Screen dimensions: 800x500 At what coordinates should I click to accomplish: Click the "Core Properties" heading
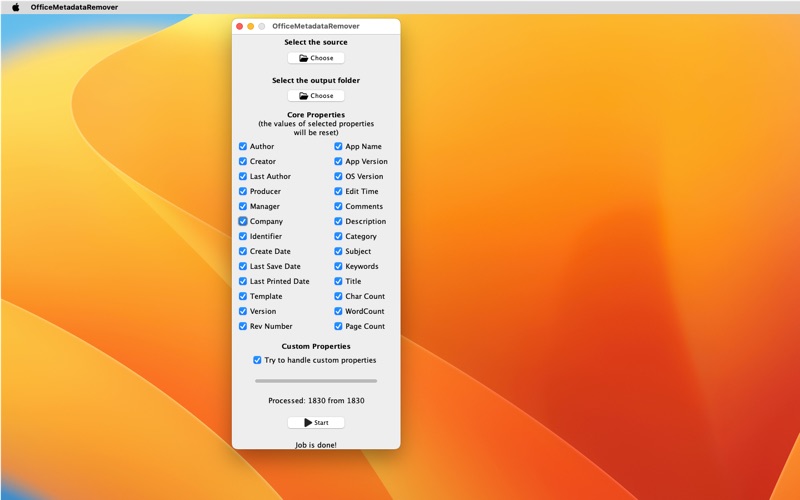point(316,115)
